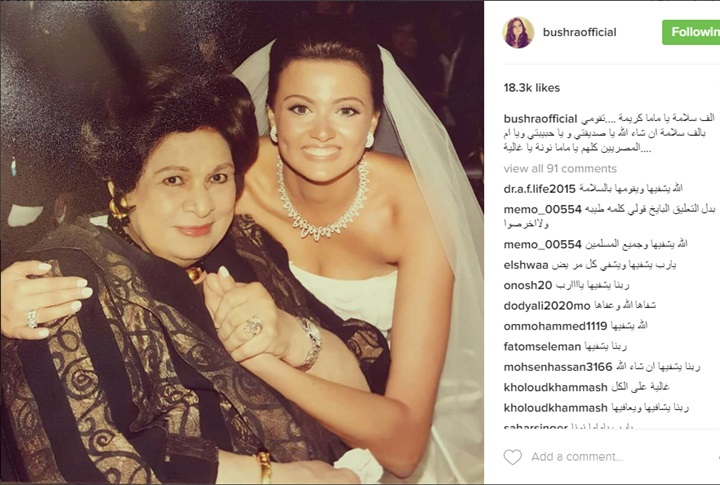Click the wedding photo post image
The height and width of the screenshot is (485, 720).
pos(242,242)
